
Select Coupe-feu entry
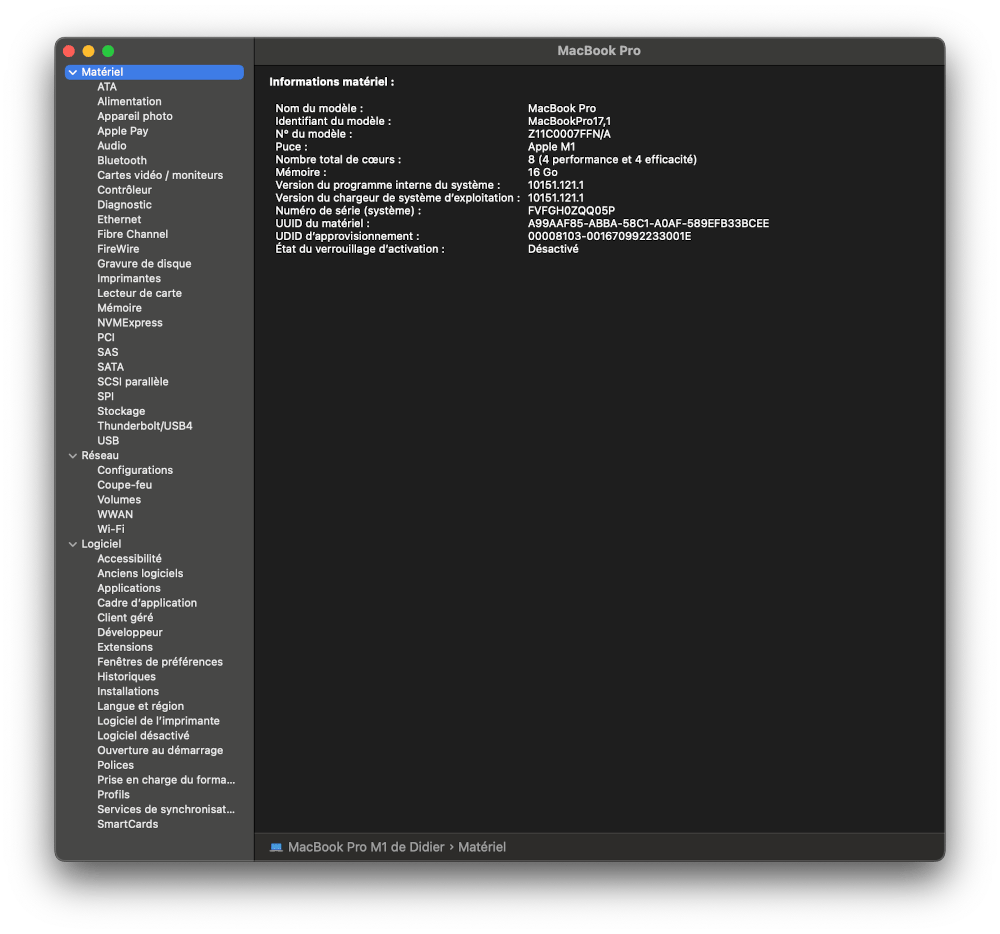tap(124, 485)
